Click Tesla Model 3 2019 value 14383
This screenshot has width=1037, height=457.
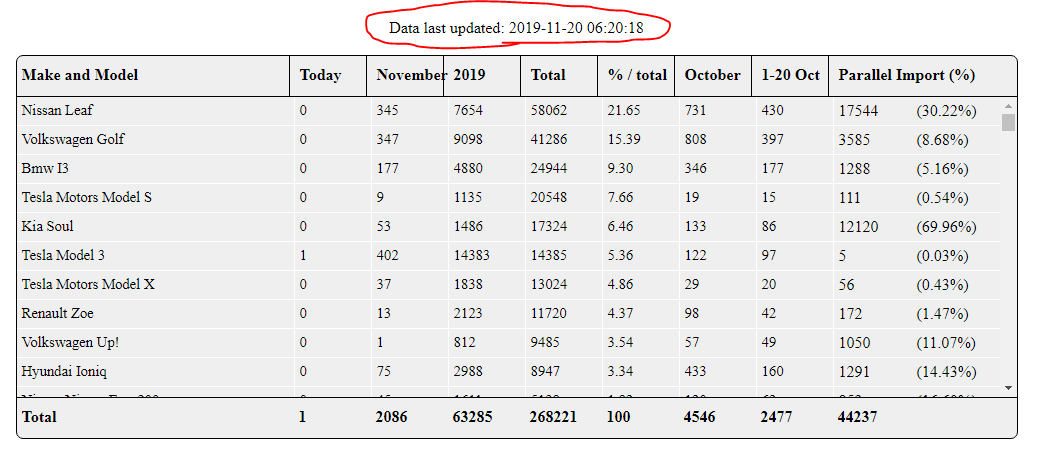(472, 255)
